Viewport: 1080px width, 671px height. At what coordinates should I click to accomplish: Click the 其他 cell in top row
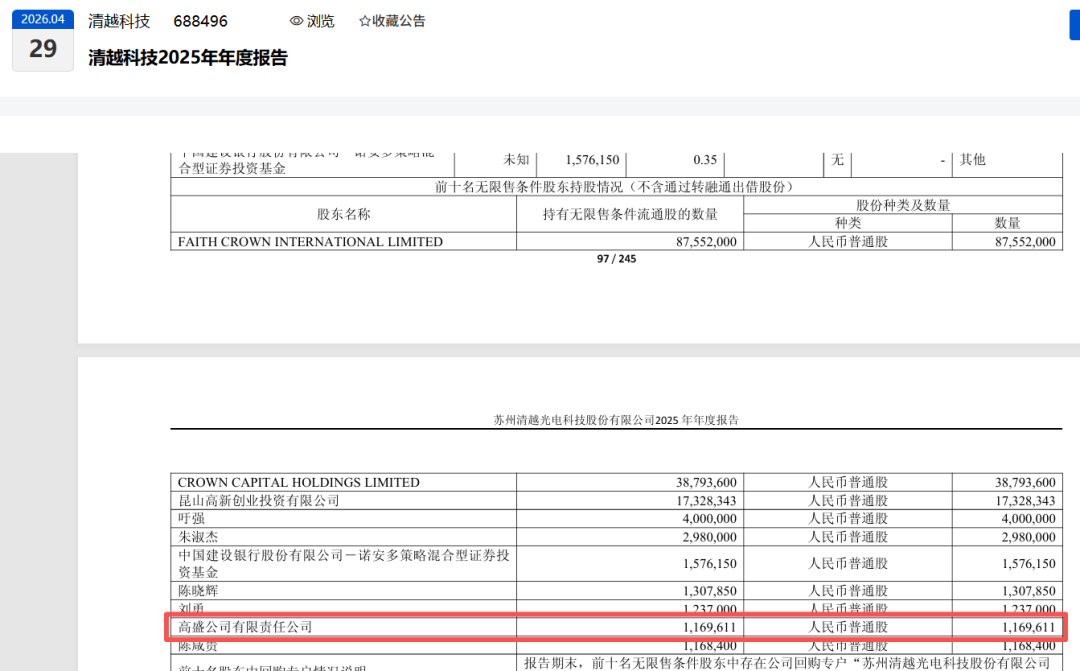pyautogui.click(x=973, y=160)
